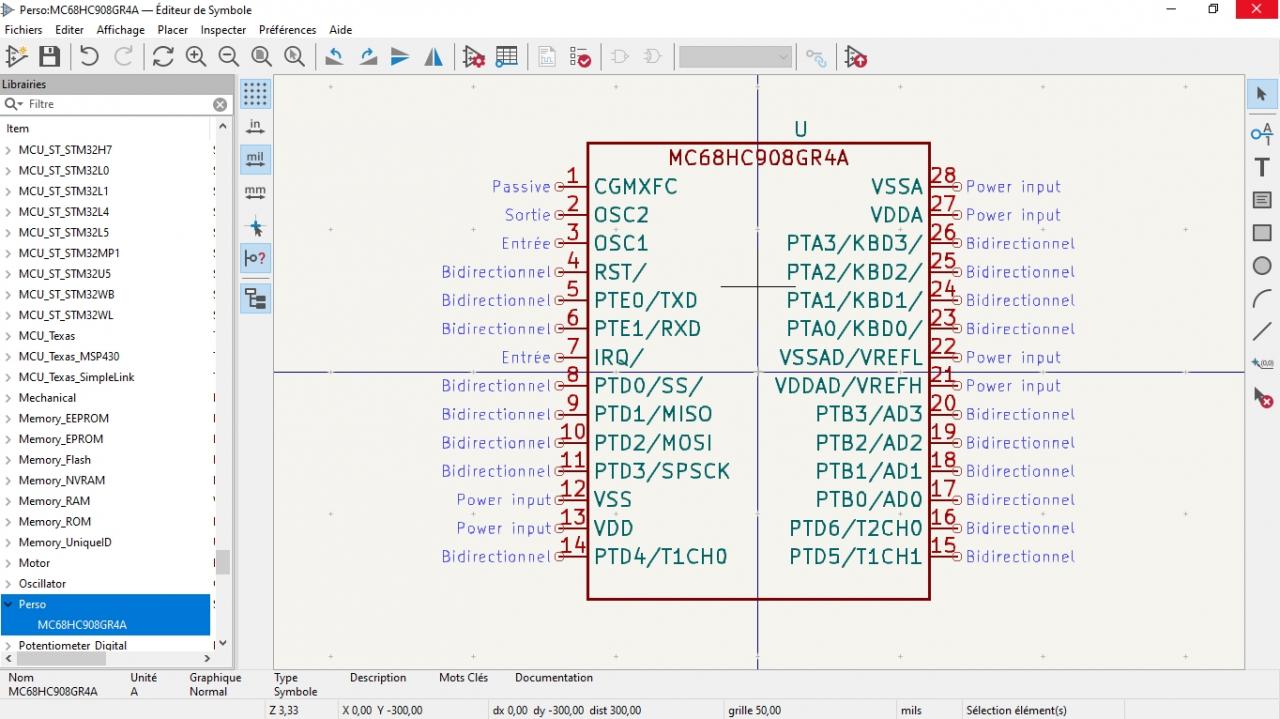Screen dimensions: 1280x719
Task: Select the Add Pin tool
Action: coord(1262,132)
